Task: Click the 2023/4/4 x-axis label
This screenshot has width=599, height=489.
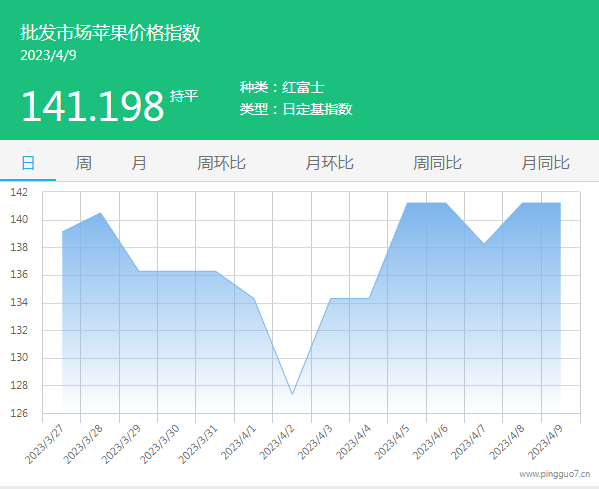Action: point(353,442)
